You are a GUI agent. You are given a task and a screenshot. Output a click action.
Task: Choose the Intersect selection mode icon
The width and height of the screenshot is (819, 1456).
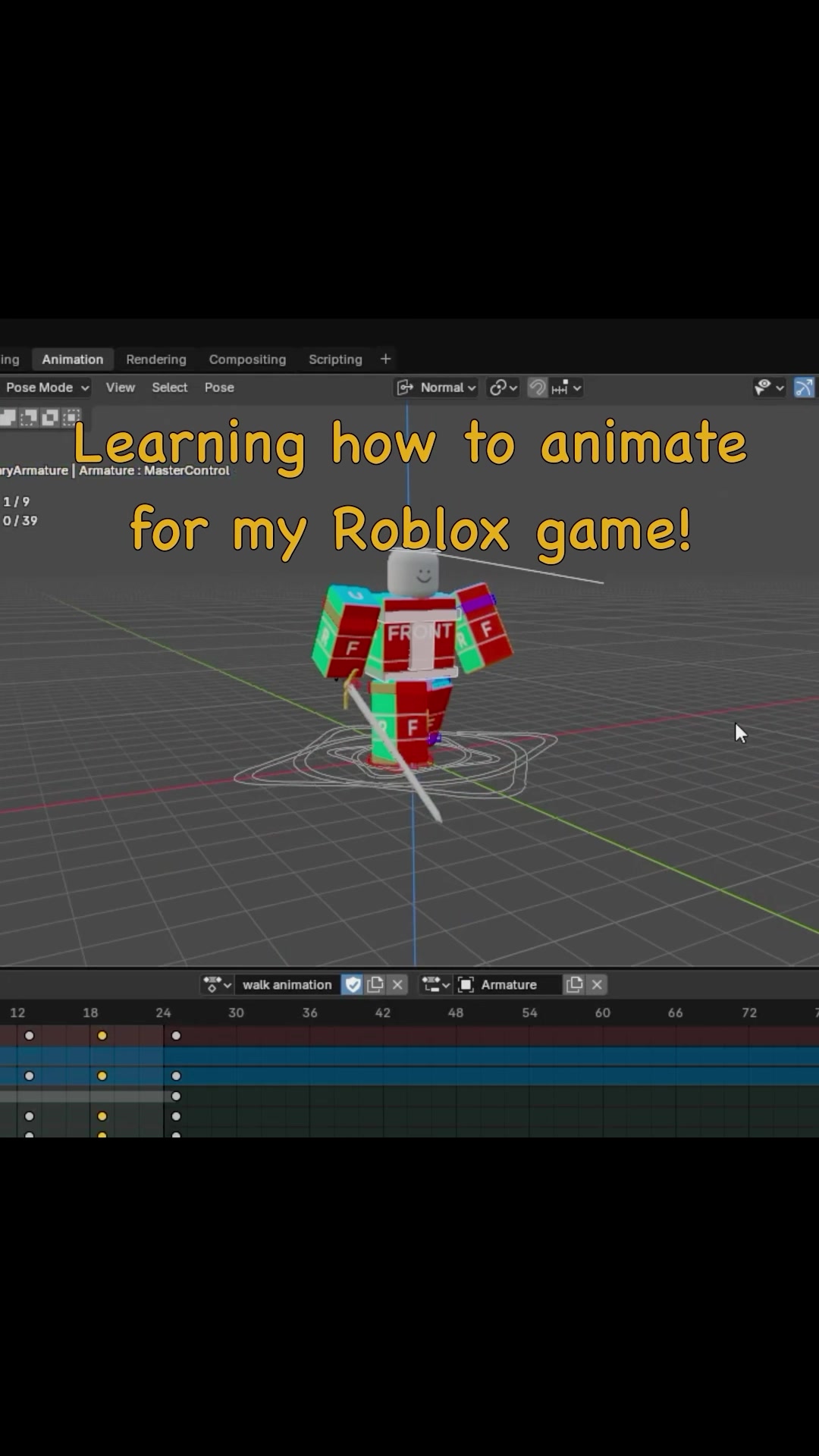[72, 417]
